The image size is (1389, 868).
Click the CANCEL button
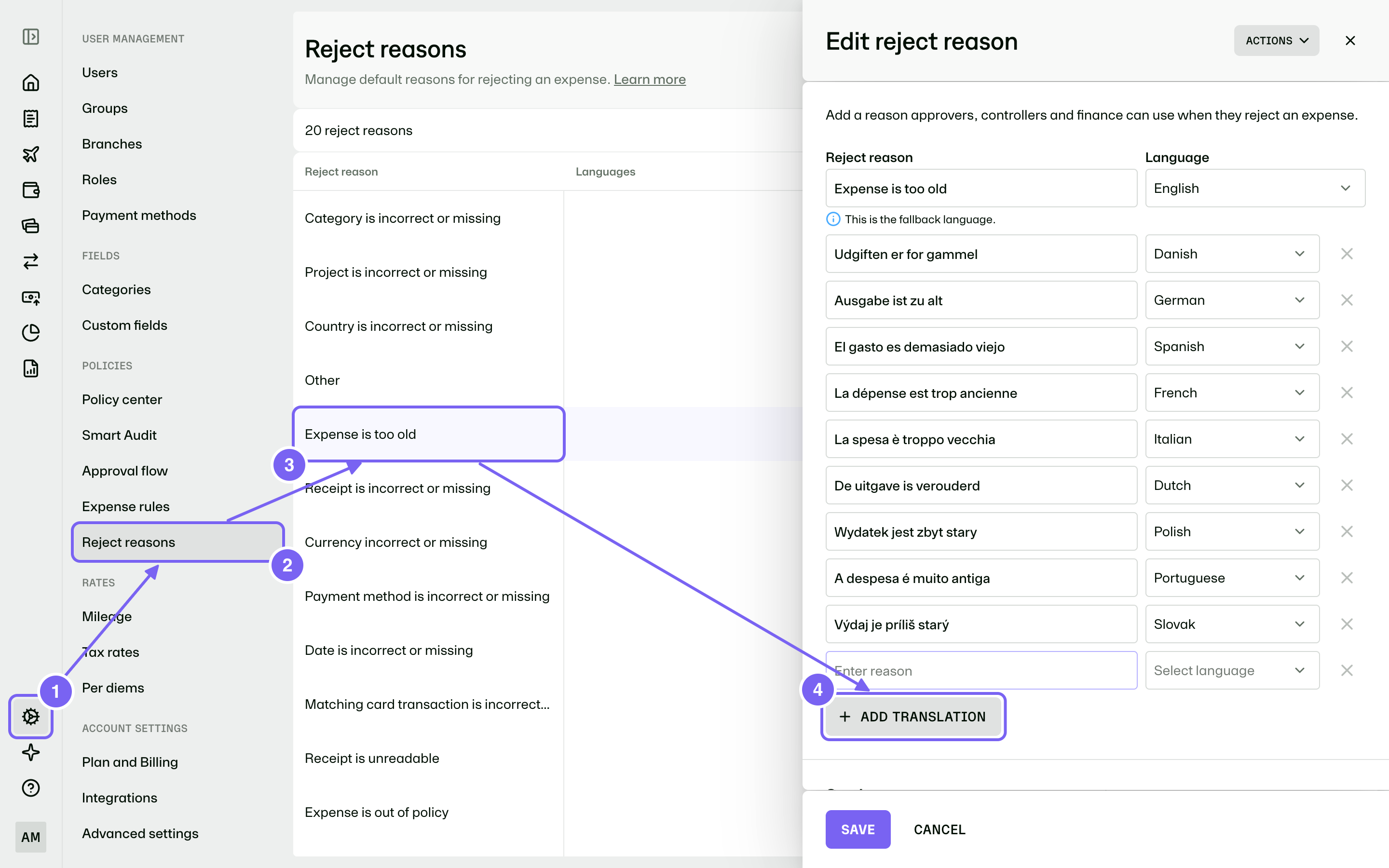pos(940,829)
